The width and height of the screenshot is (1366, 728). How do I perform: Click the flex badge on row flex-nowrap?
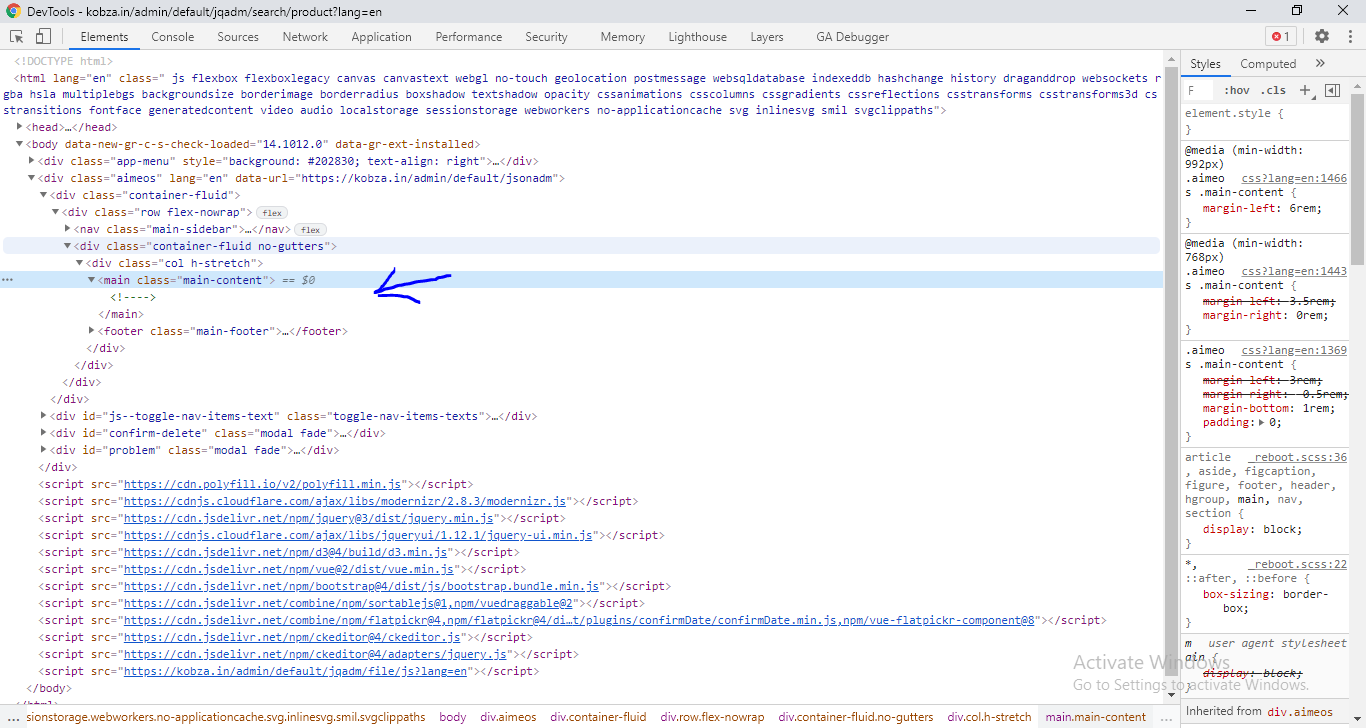(272, 212)
